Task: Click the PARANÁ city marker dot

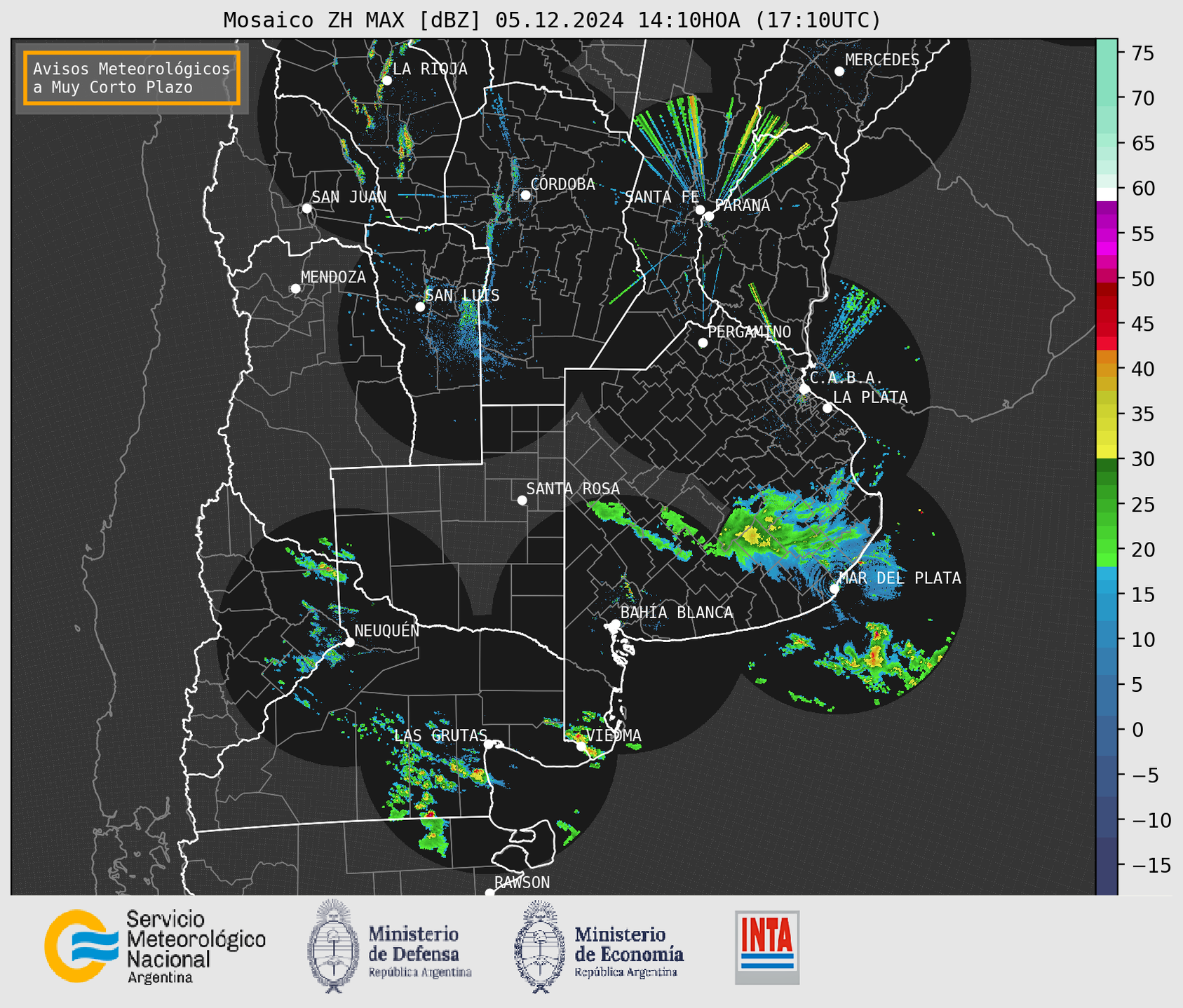Action: [x=709, y=216]
